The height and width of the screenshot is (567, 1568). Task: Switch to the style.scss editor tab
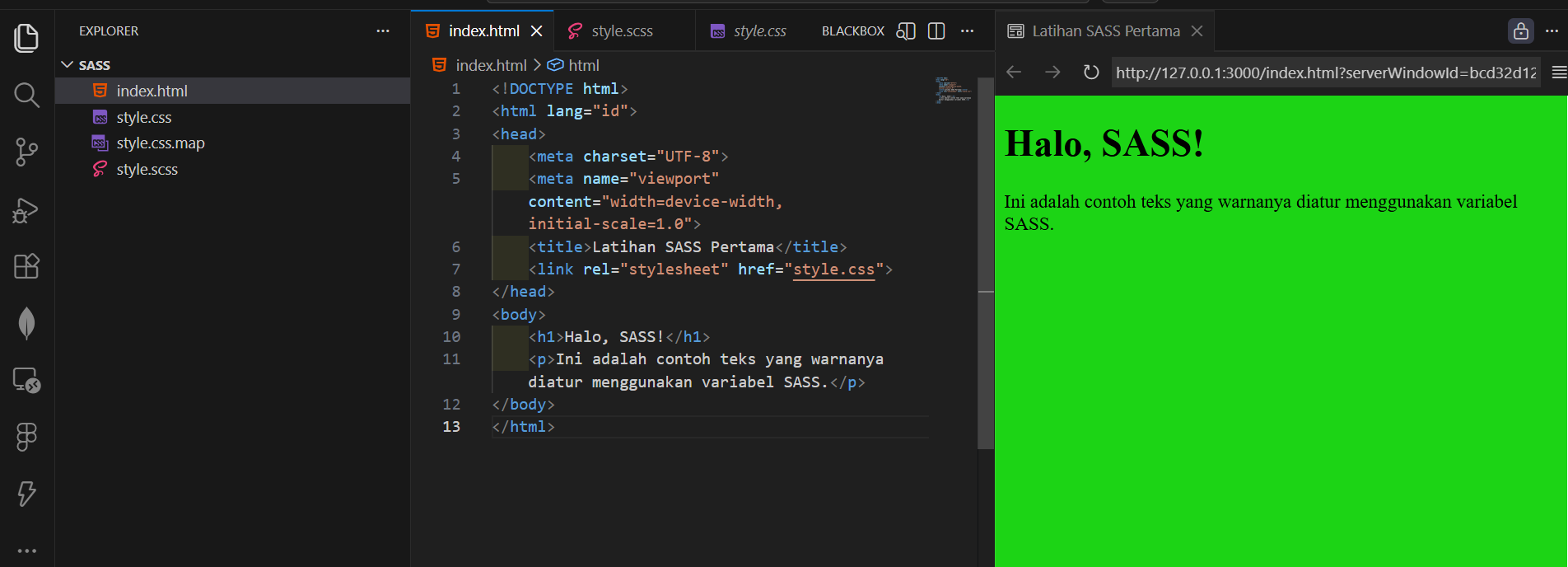[622, 31]
